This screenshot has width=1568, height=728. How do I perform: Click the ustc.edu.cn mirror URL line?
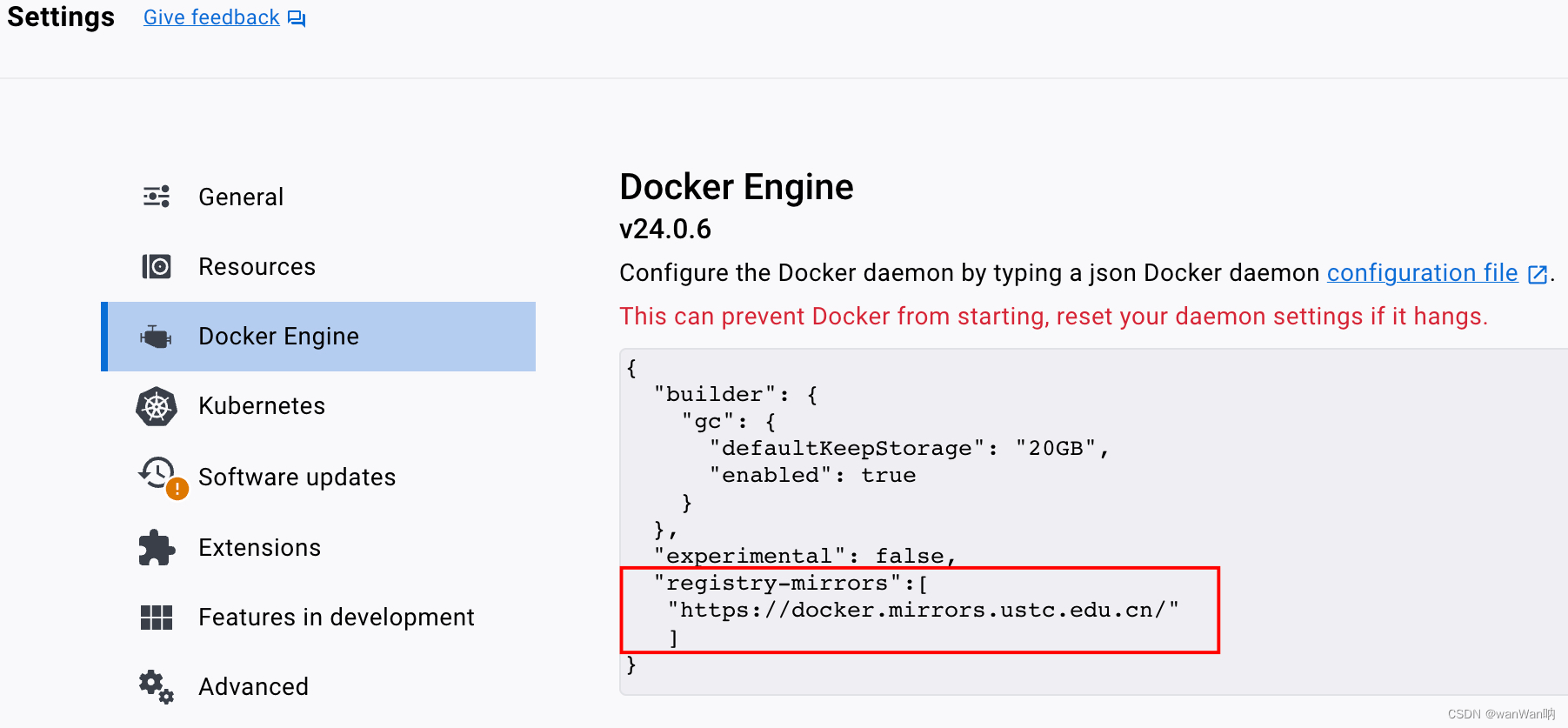(x=924, y=611)
